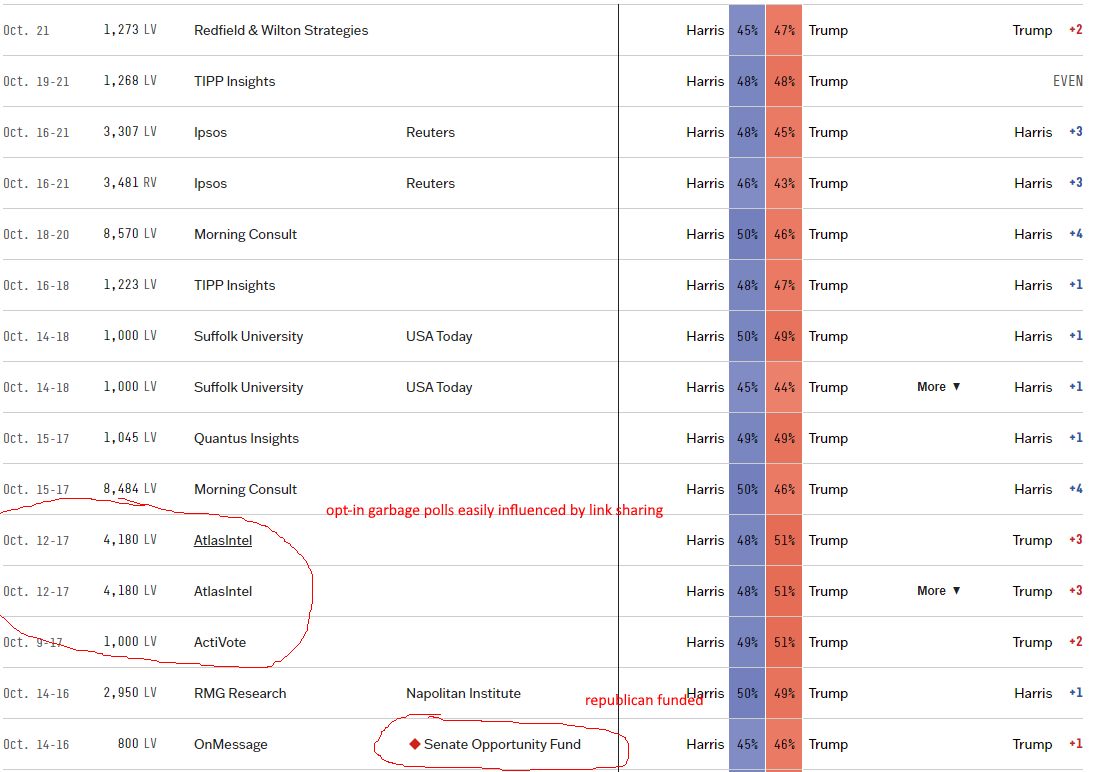The width and height of the screenshot is (1104, 772).
Task: Click Trump +2 result in Redfield & Wilton row
Action: click(1047, 30)
